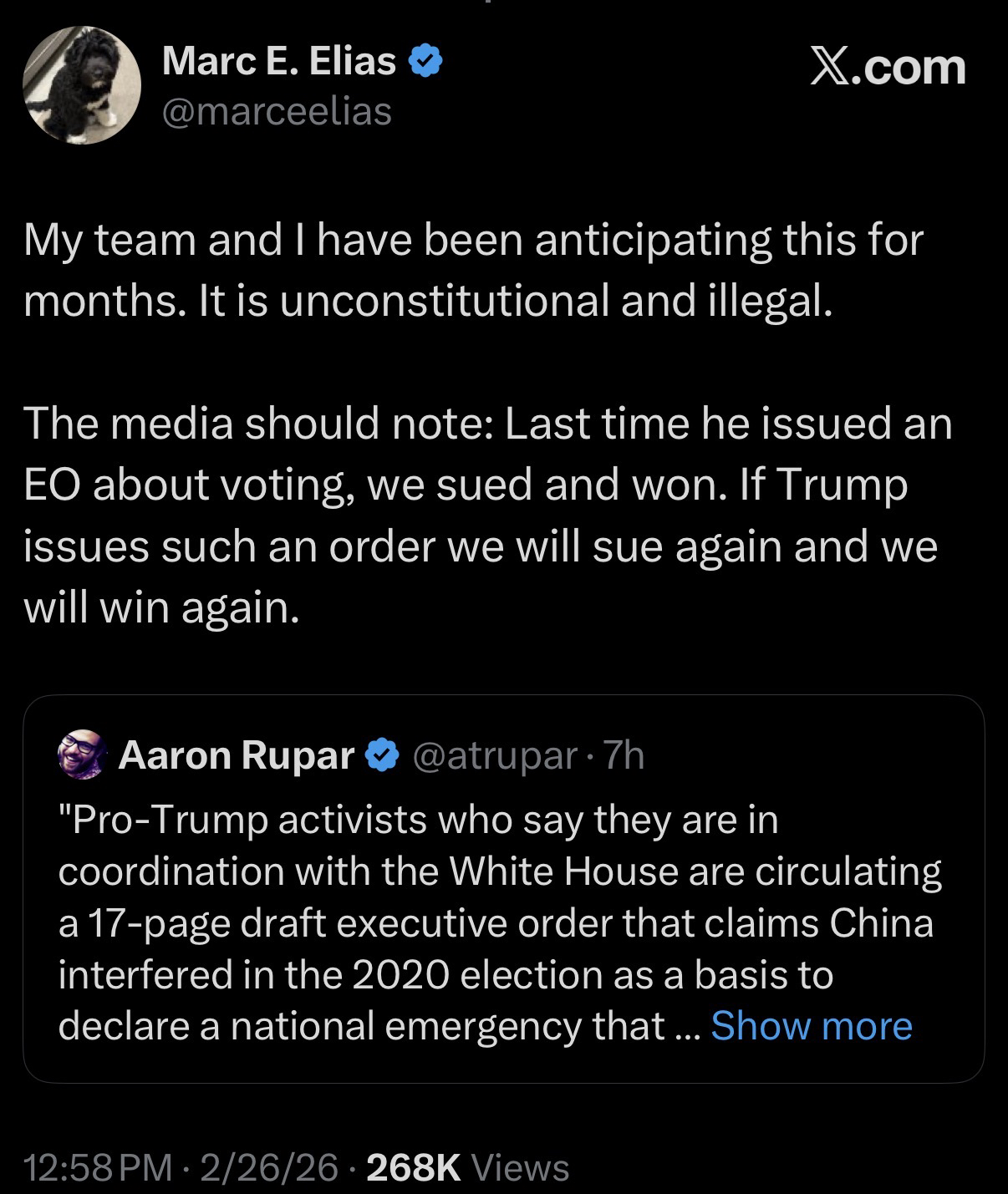The height and width of the screenshot is (1194, 1008).
Task: Click the 7h timestamp on quoted post
Action: (624, 755)
